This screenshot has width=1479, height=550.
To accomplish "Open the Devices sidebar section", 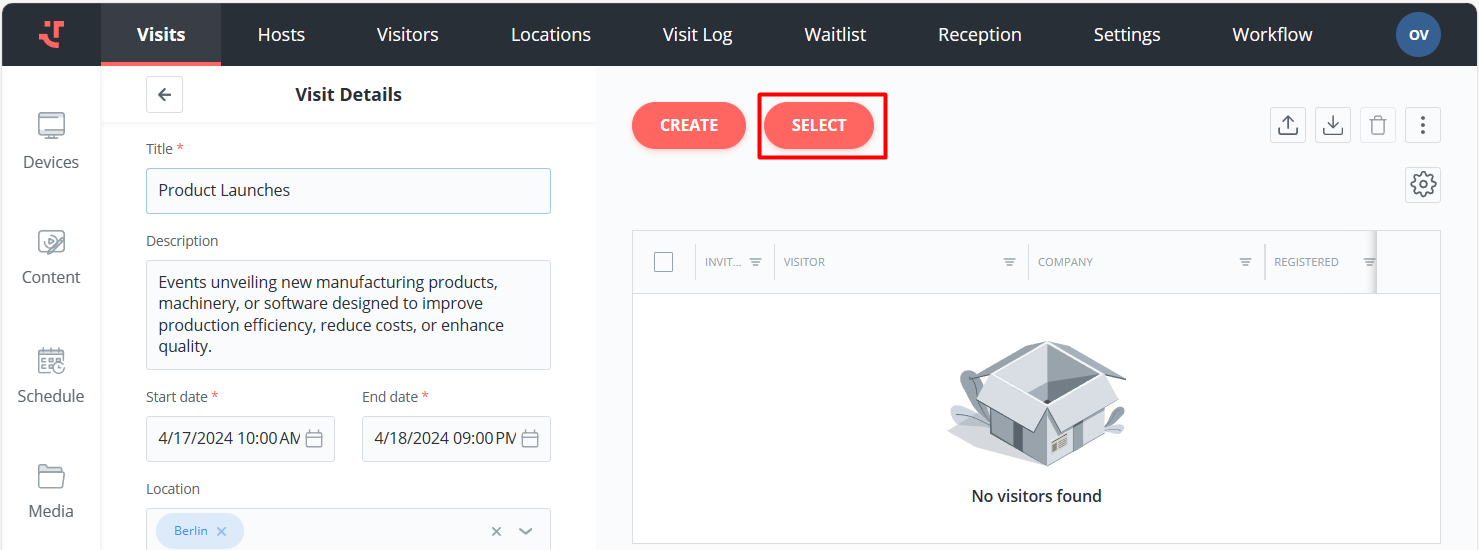I will tap(51, 140).
